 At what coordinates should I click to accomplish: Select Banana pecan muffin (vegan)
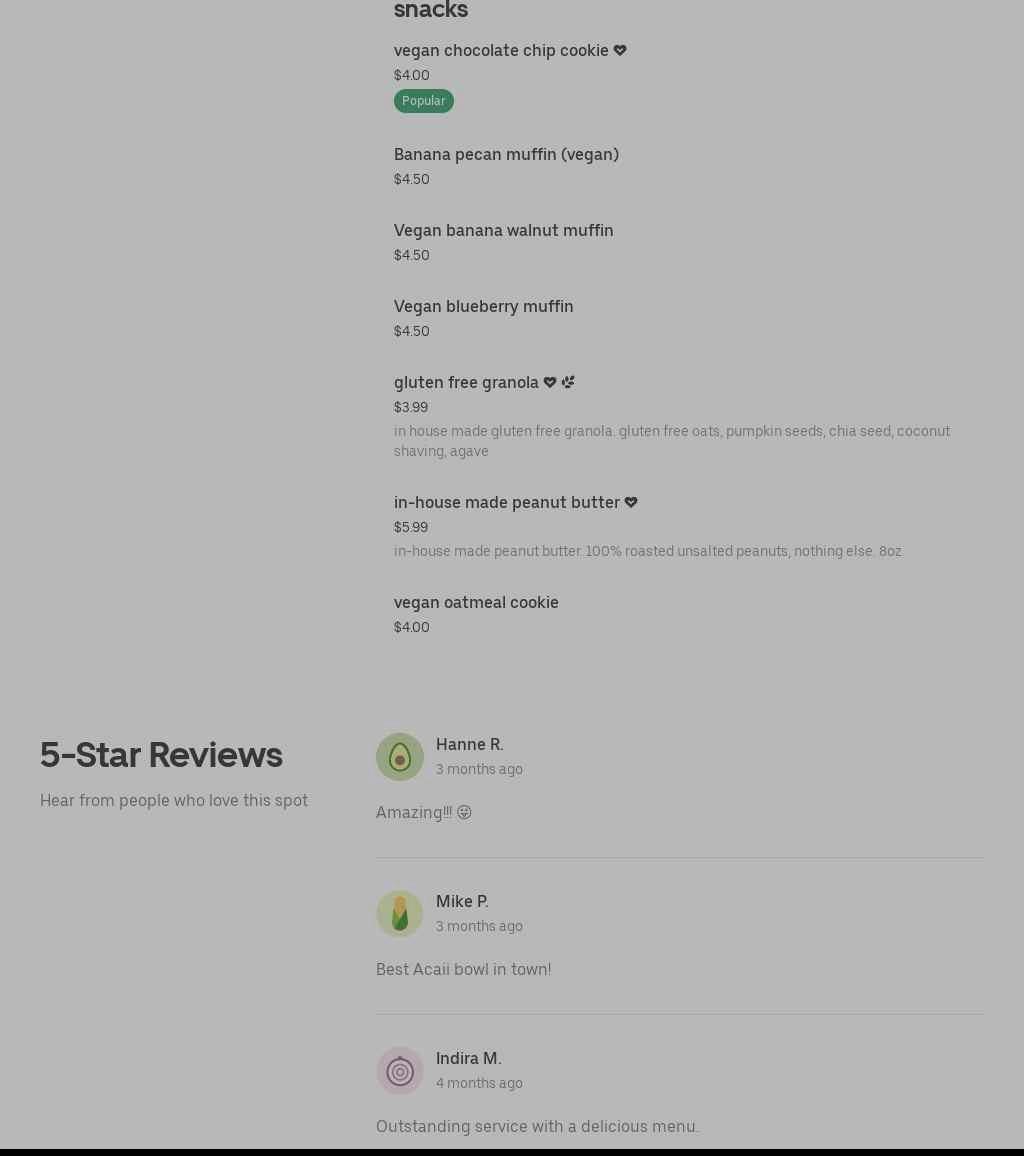click(x=506, y=154)
